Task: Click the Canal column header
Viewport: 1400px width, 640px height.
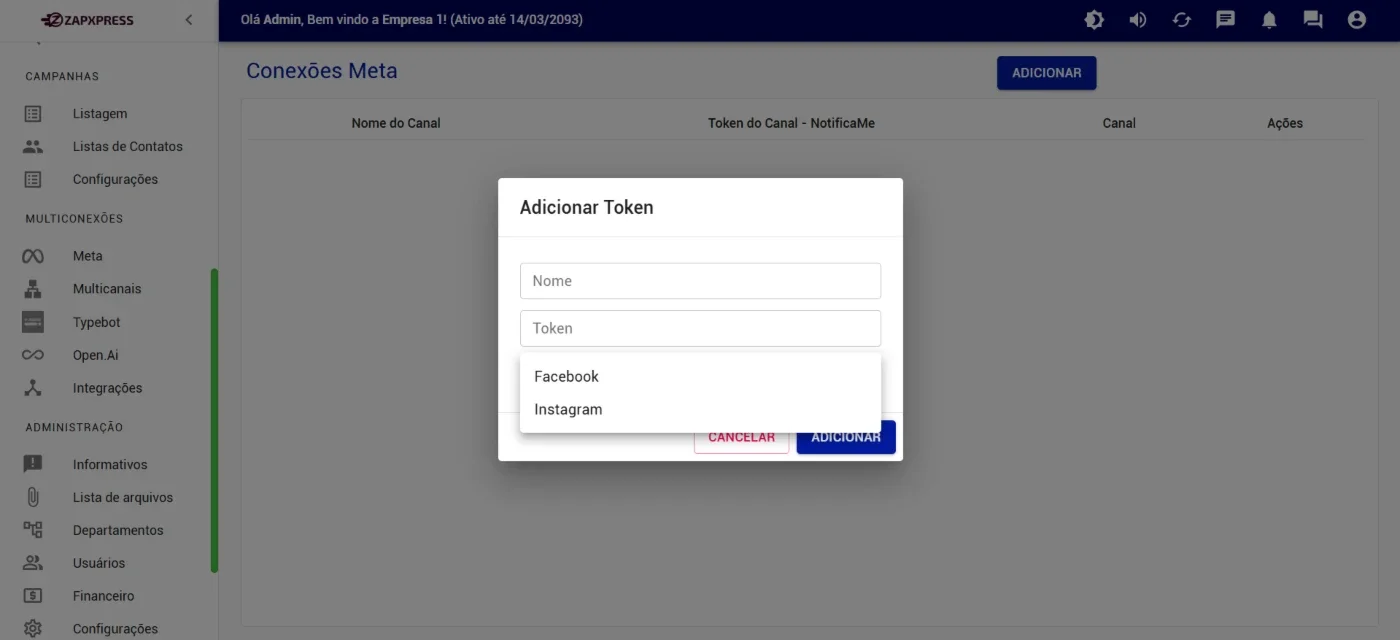Action: tap(1119, 123)
